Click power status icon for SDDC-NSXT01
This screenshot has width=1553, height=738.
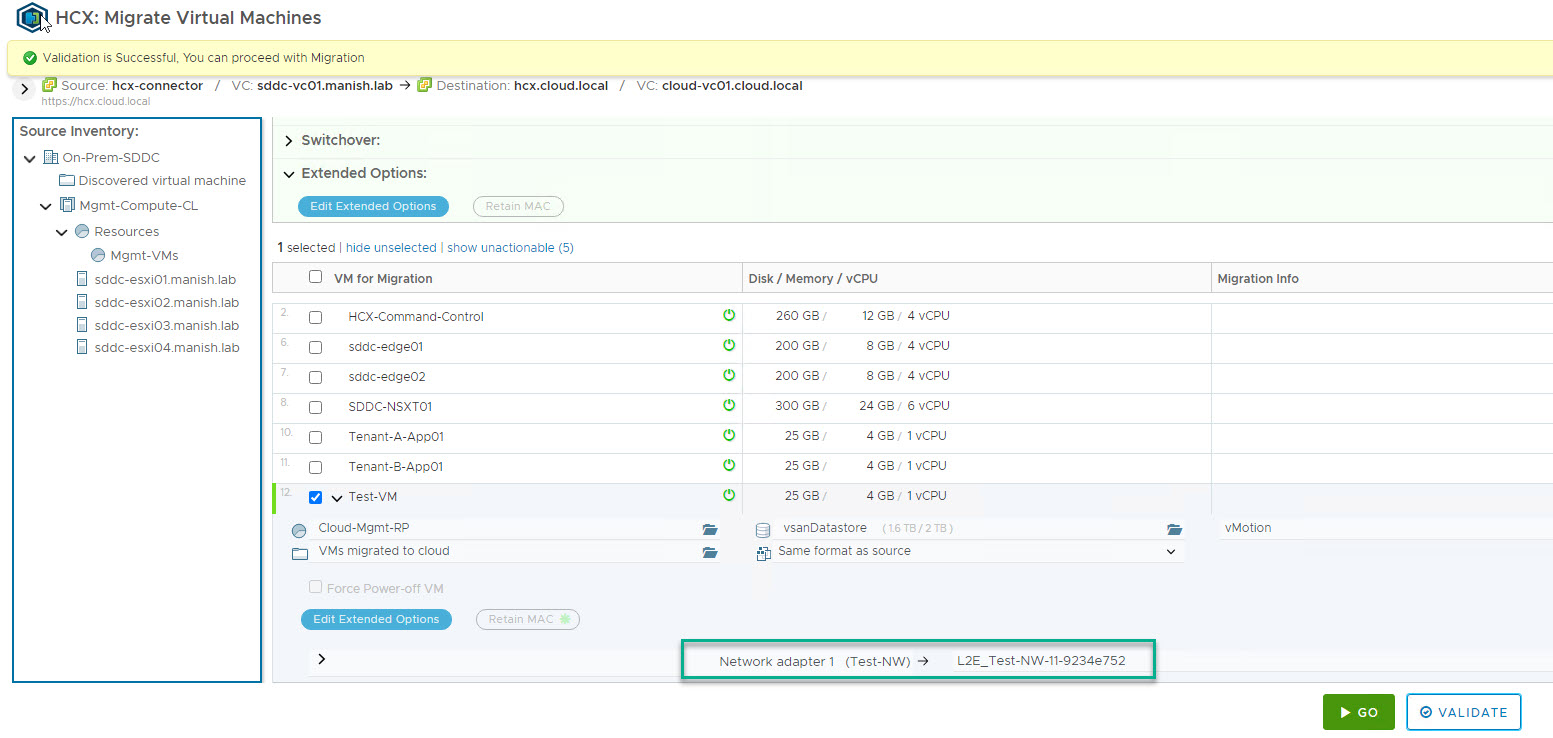click(x=729, y=406)
